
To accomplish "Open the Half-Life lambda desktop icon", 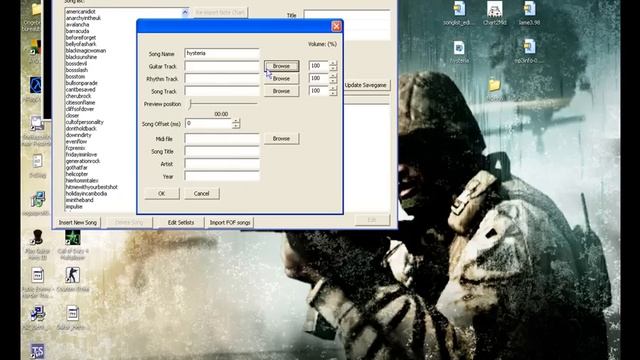I will [x=36, y=85].
